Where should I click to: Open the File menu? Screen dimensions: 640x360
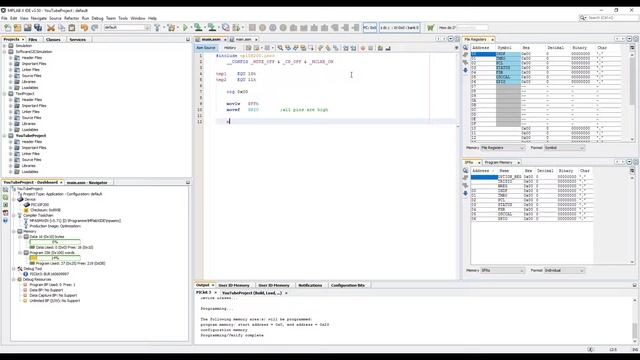(x=4, y=18)
